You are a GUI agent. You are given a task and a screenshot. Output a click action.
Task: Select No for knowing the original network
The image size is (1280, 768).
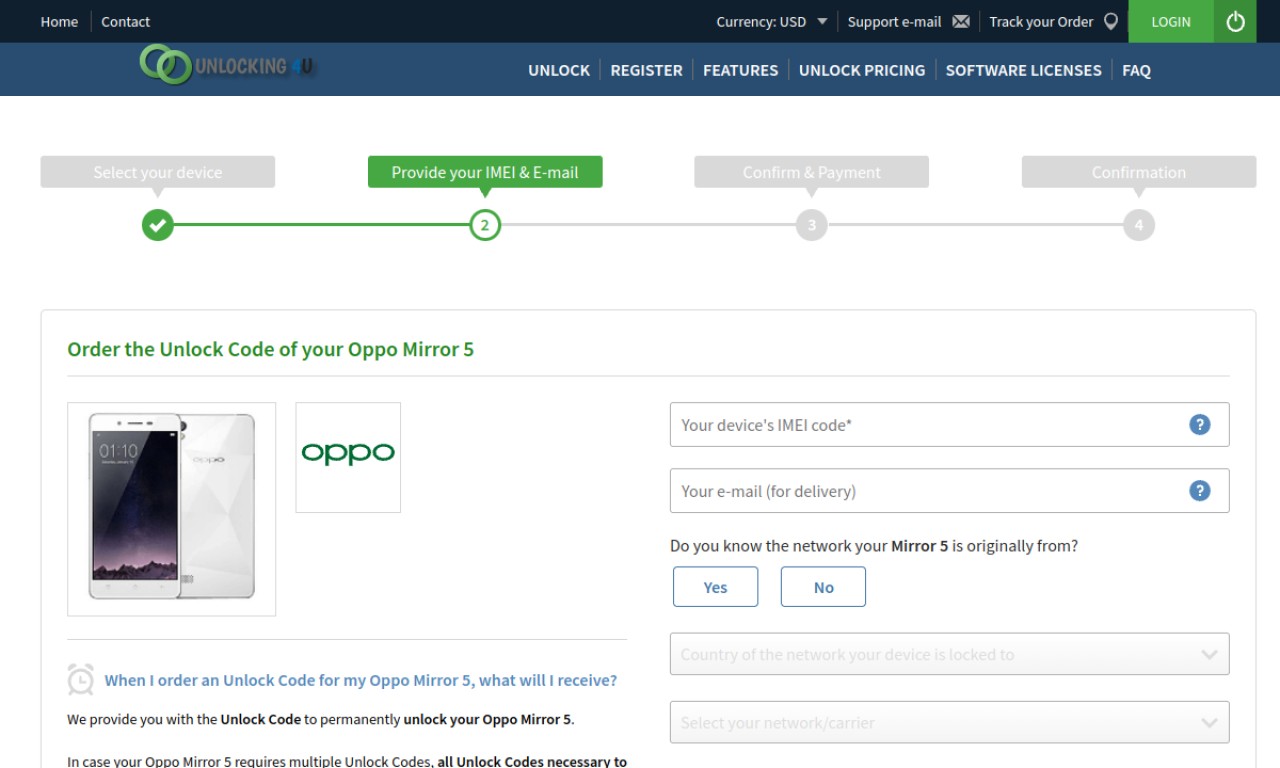(824, 587)
